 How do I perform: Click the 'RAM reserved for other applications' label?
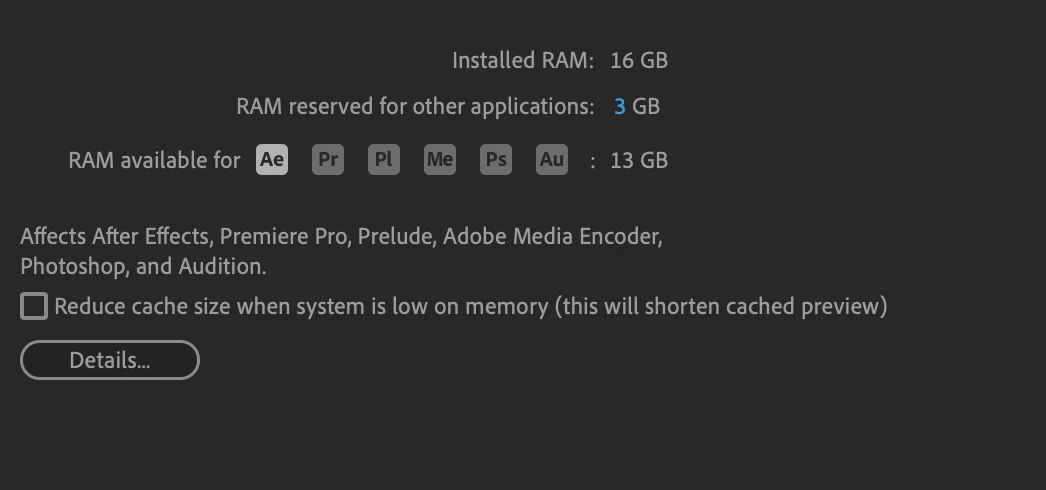click(x=415, y=106)
